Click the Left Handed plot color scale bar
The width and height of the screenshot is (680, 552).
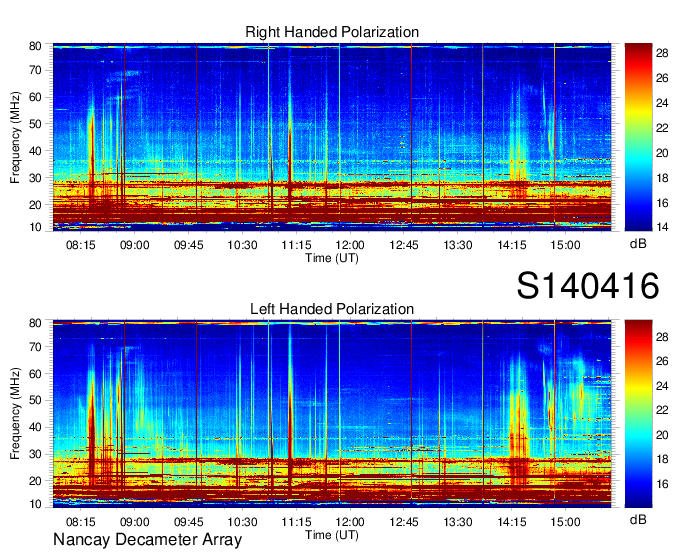click(x=638, y=414)
